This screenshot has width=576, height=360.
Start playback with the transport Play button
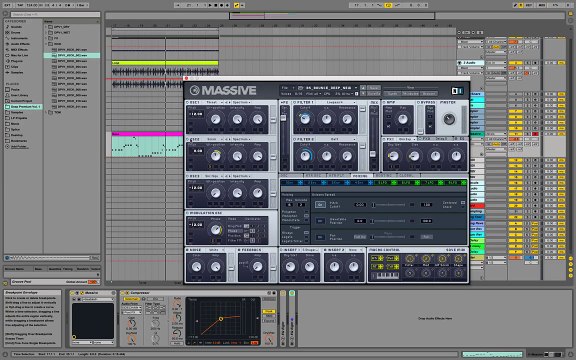210,5
